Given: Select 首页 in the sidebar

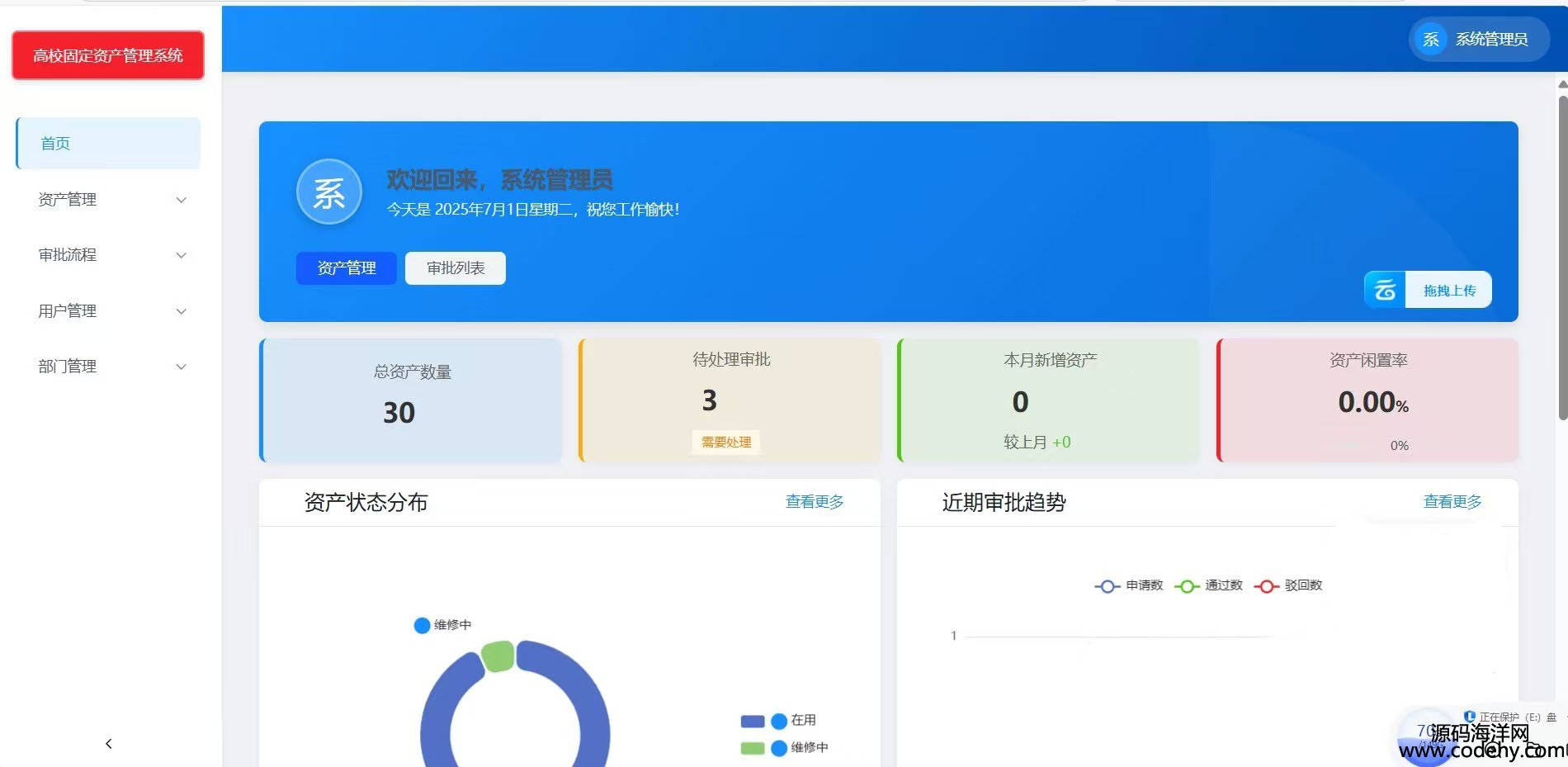Looking at the screenshot, I should tap(108, 144).
